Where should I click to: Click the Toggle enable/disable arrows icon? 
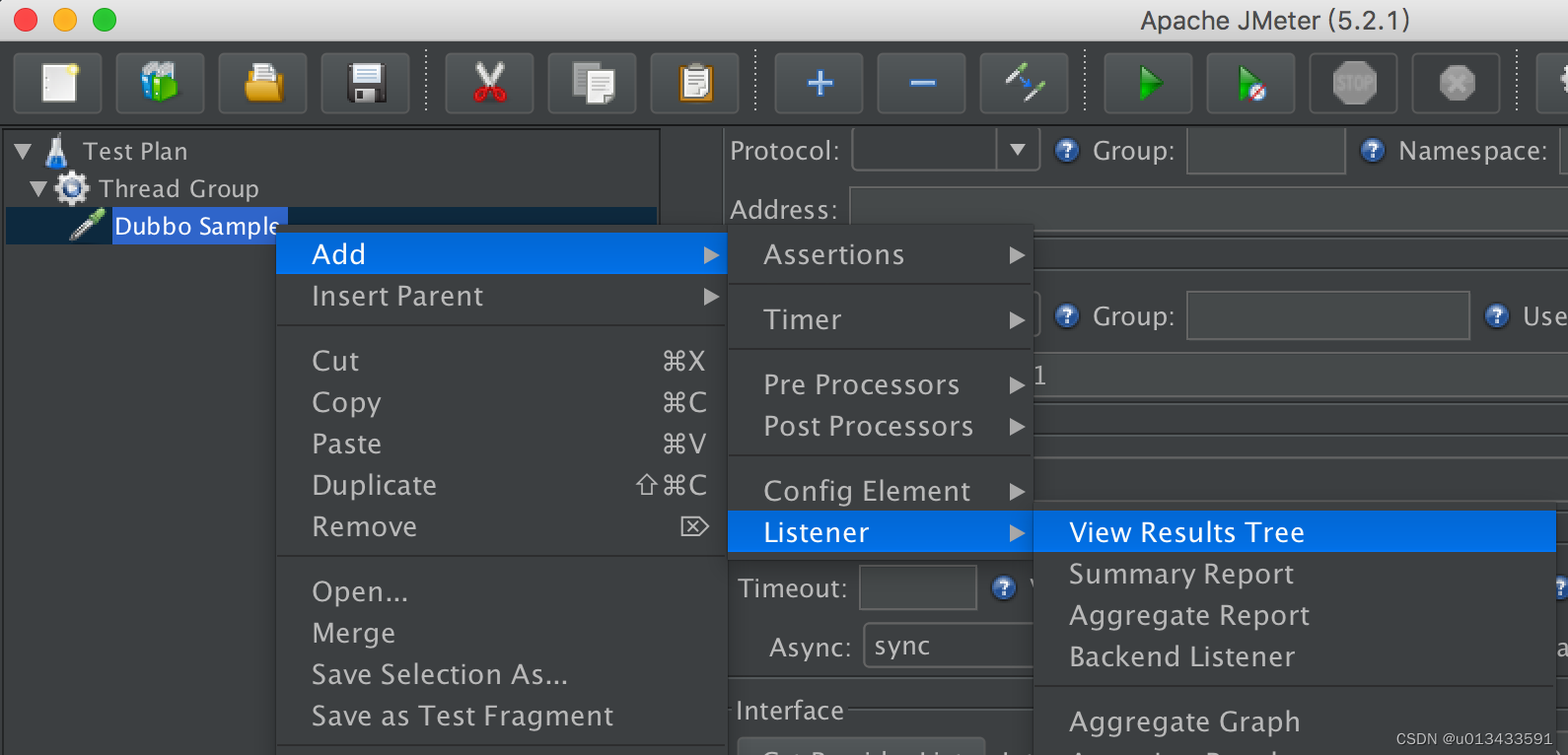(1025, 84)
